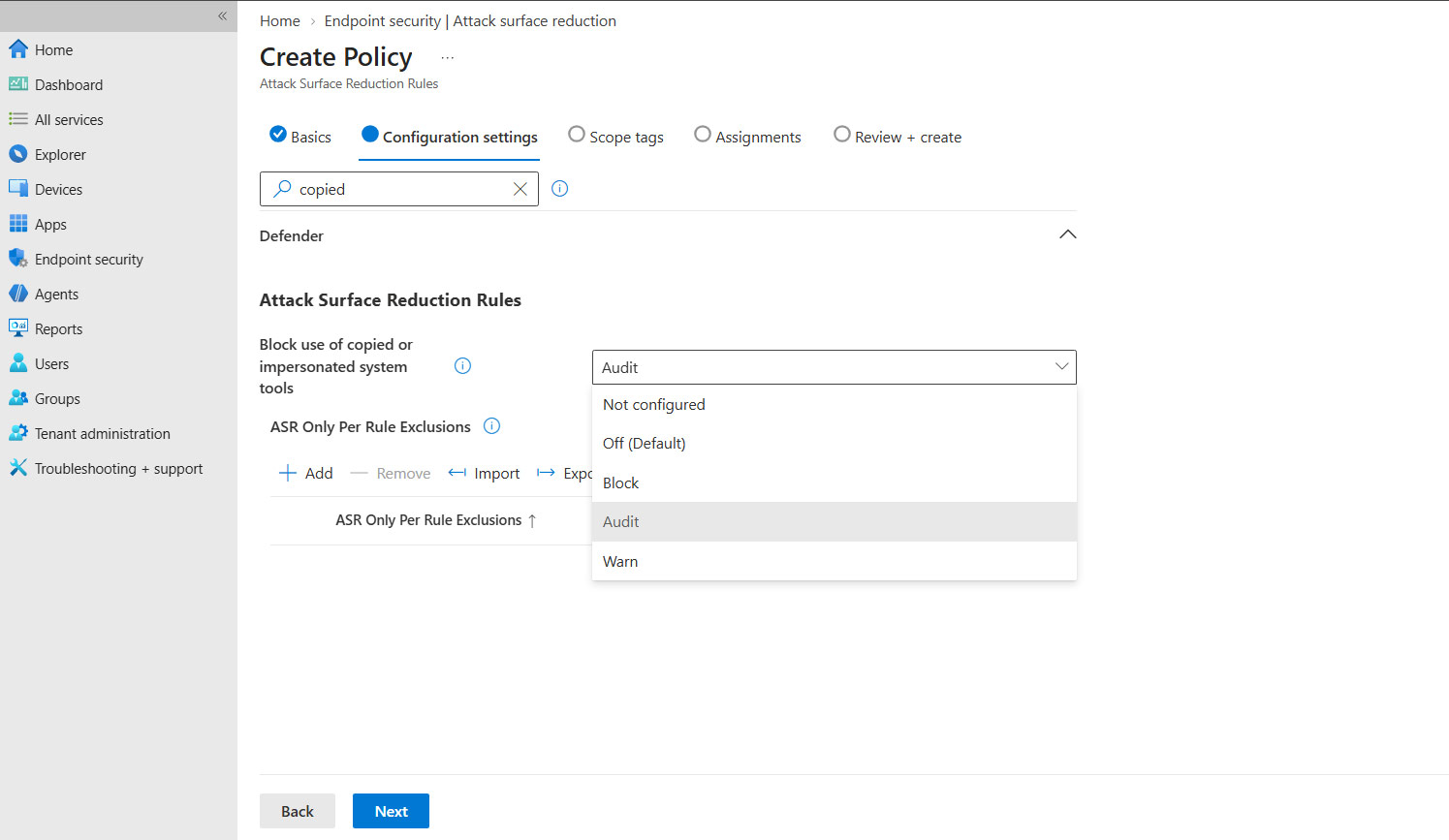Image resolution: width=1449 pixels, height=840 pixels.
Task: Click the Devices monitor icon
Action: [18, 189]
